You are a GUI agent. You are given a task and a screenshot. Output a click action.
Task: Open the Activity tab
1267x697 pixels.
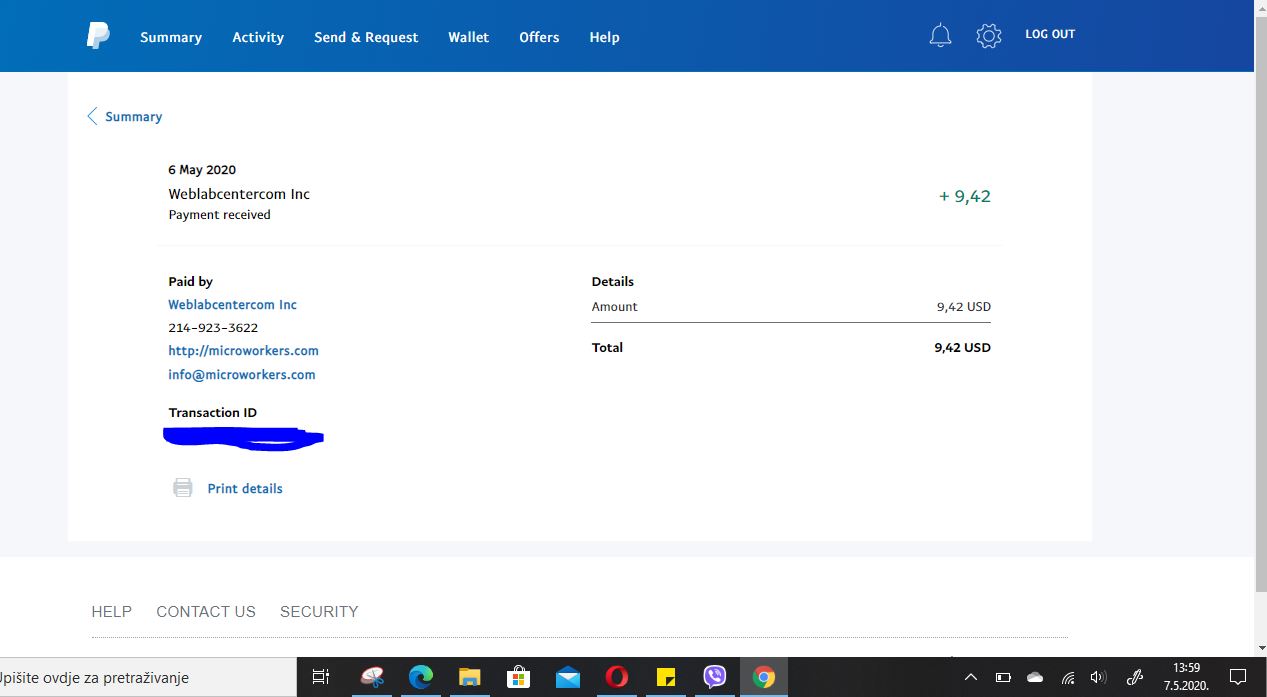point(258,37)
